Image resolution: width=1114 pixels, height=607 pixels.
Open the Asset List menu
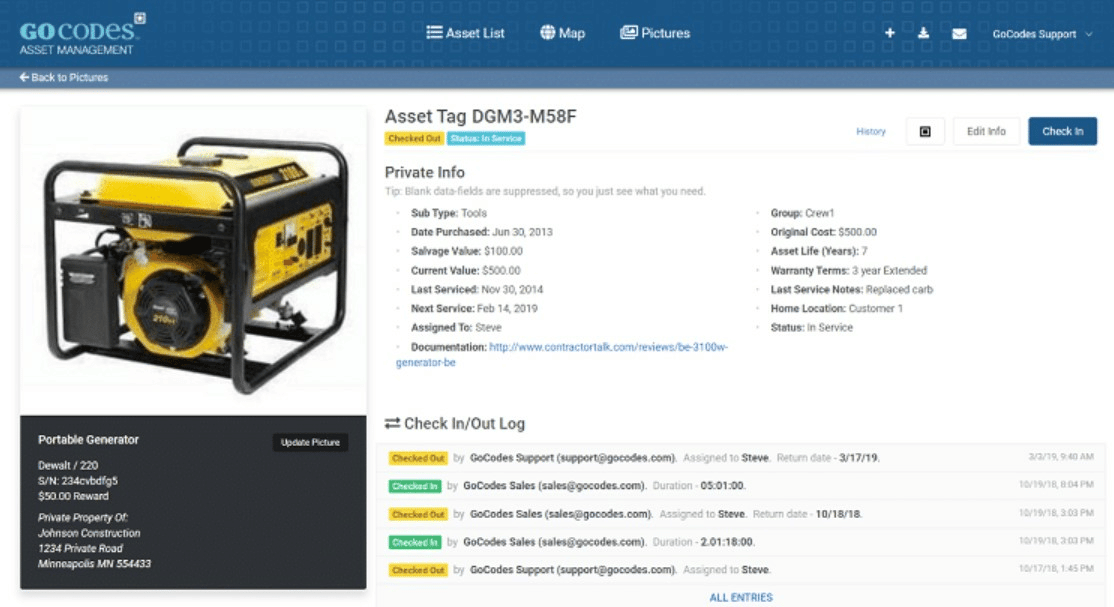pos(465,33)
